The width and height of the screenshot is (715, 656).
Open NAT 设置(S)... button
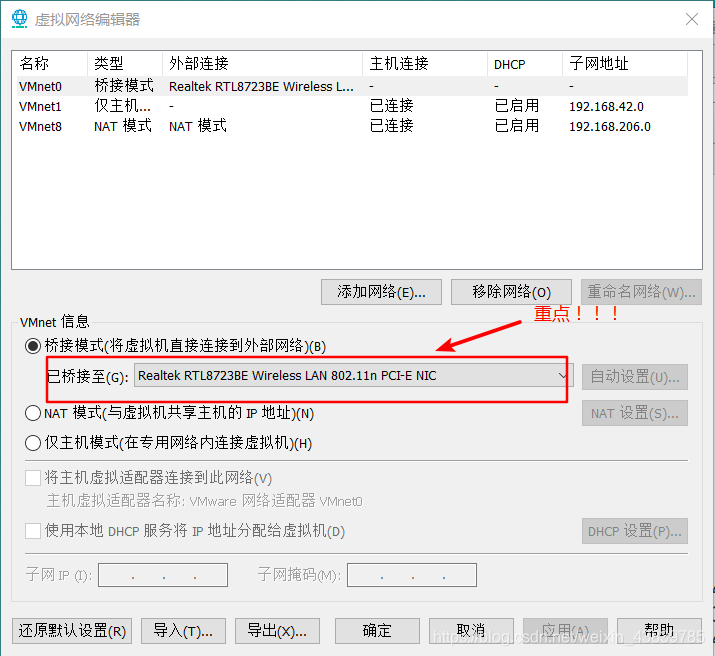(x=635, y=413)
